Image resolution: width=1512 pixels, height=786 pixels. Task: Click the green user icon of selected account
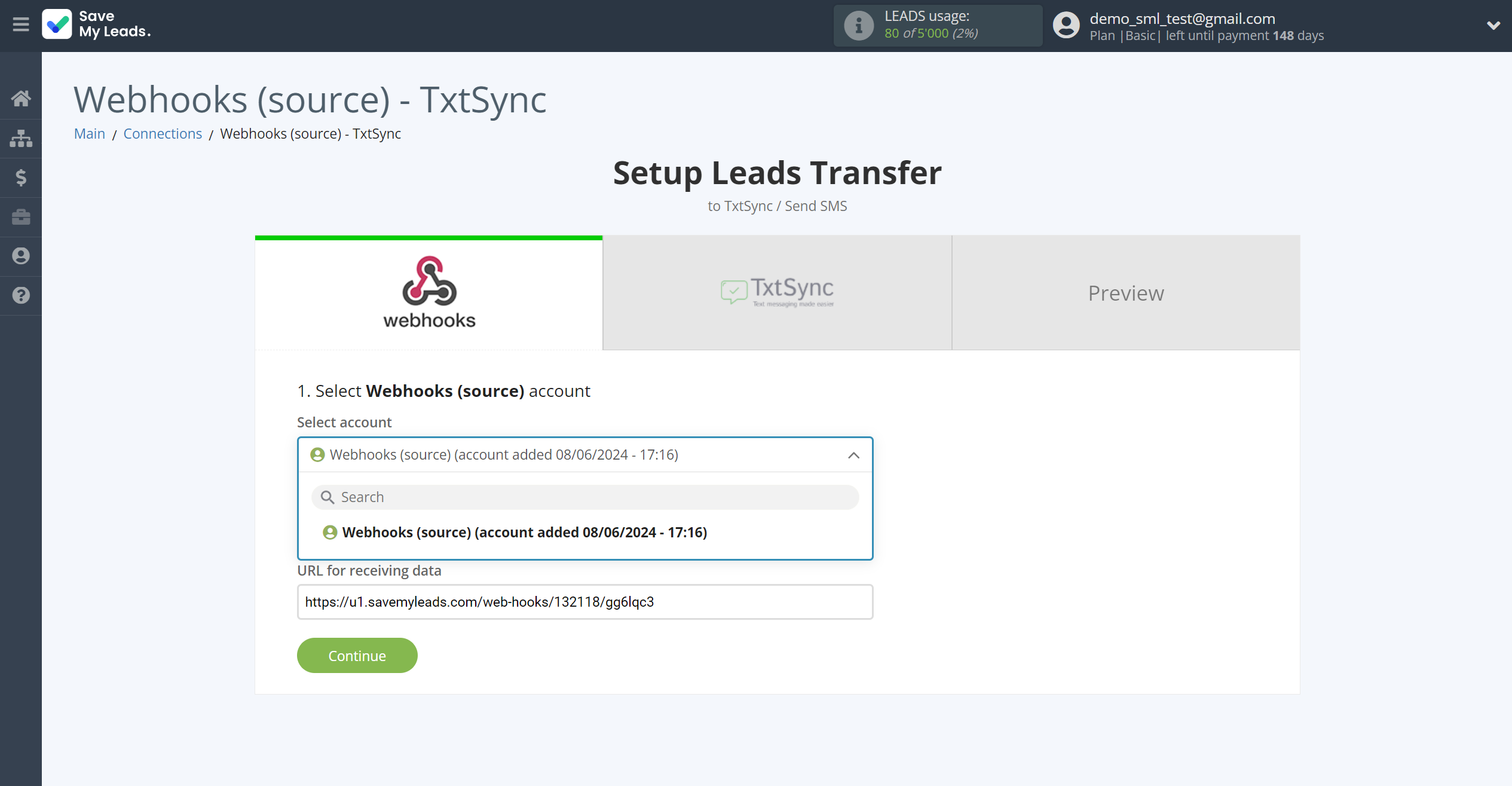tap(317, 455)
